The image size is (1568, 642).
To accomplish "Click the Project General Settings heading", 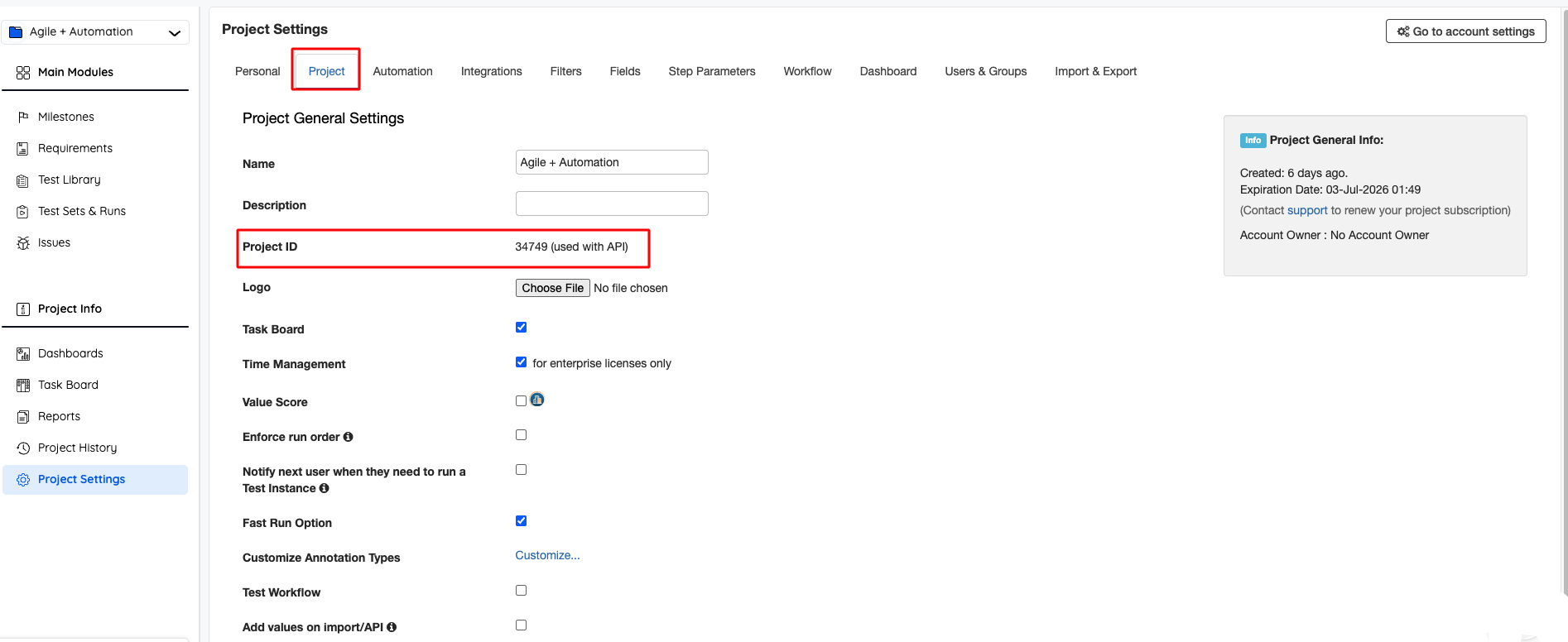I will coord(323,118).
